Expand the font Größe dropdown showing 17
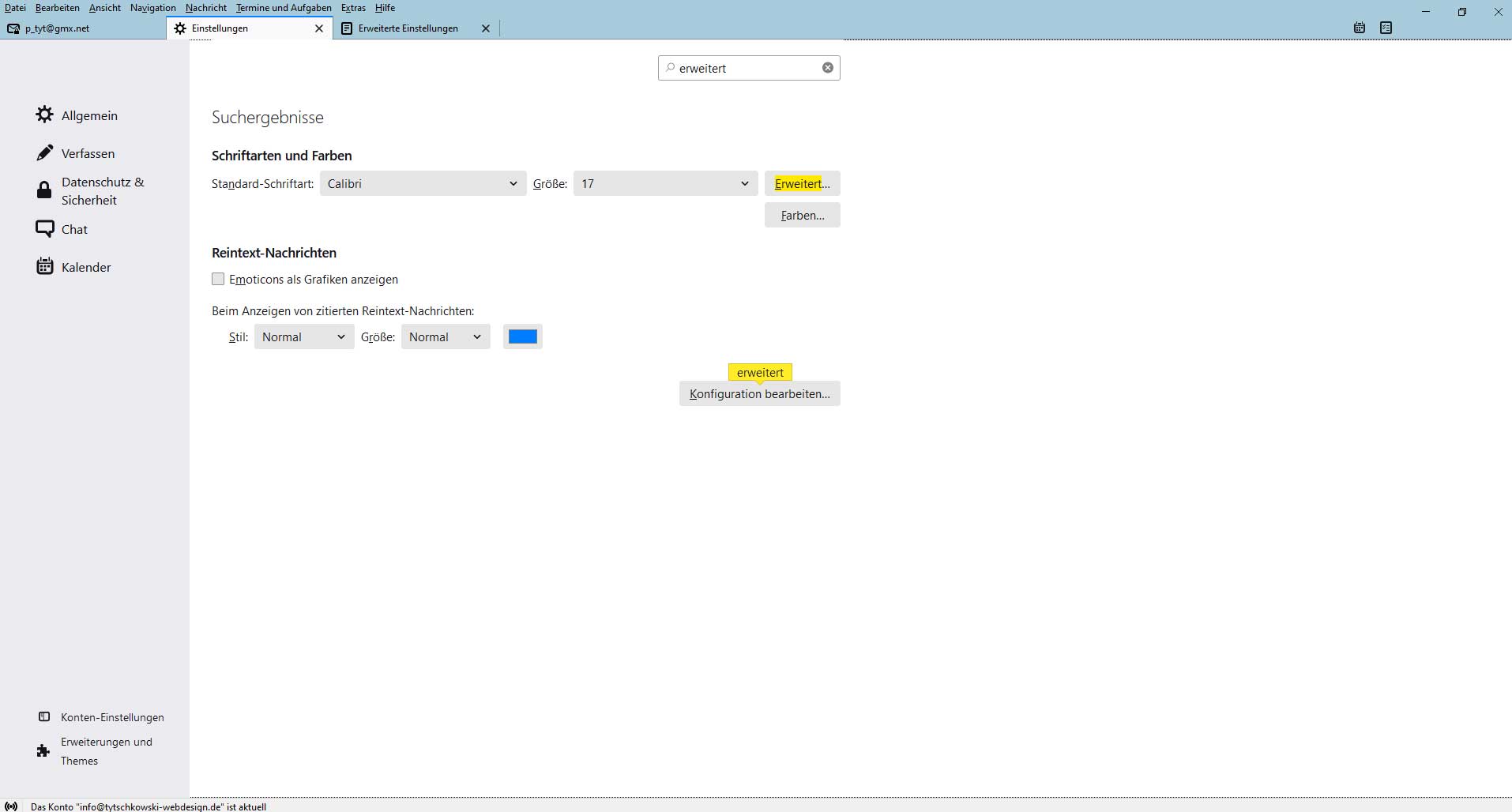The image size is (1512, 812). [x=665, y=183]
